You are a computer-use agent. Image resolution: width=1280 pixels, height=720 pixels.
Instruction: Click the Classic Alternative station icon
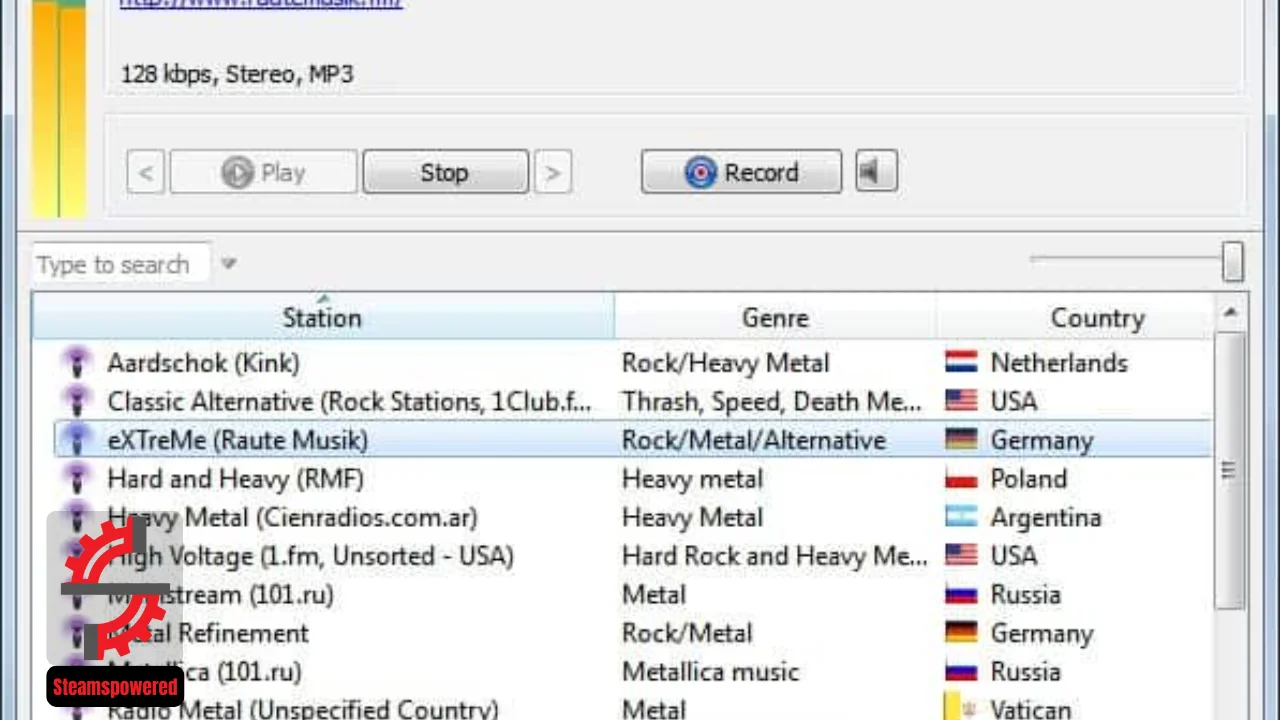pyautogui.click(x=76, y=401)
